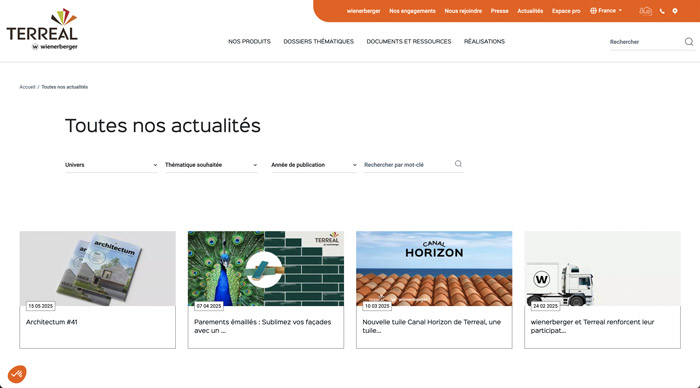Click the Accueil breadcrumb link
This screenshot has width=700, height=388.
coord(27,87)
